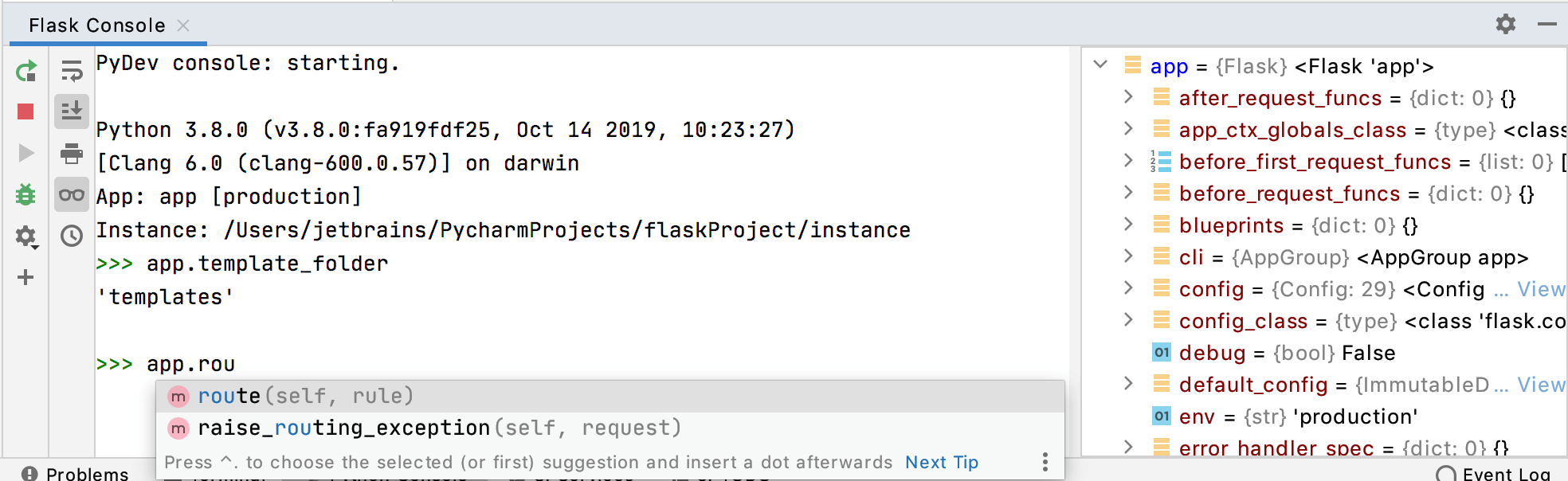Screen dimensions: 1568x481
Task: Toggle soft-wrap in the console
Action: click(x=72, y=70)
